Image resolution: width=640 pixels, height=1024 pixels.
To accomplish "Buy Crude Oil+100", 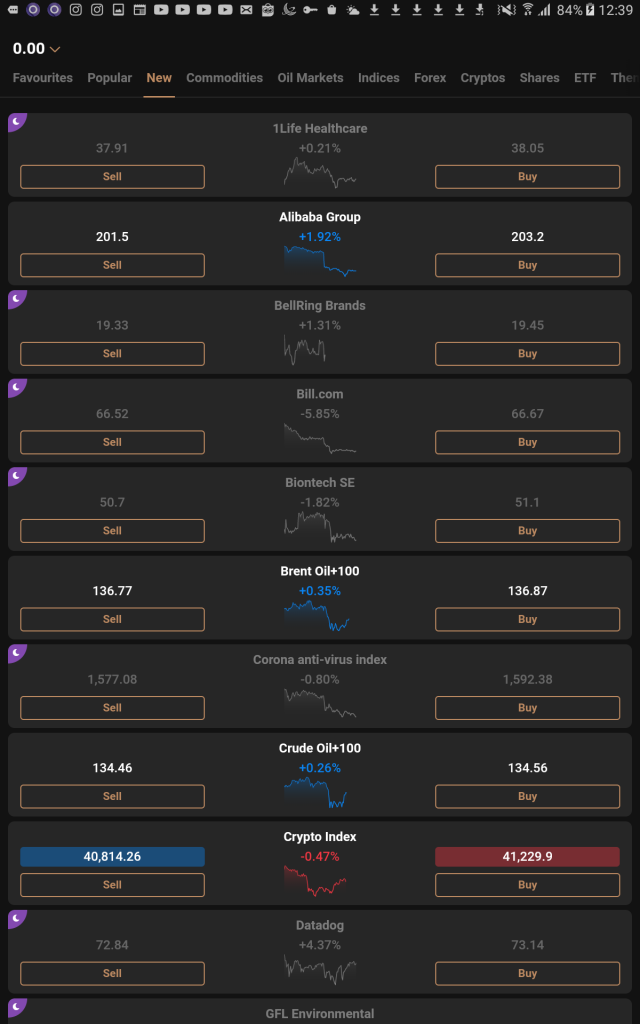I will click(x=527, y=796).
